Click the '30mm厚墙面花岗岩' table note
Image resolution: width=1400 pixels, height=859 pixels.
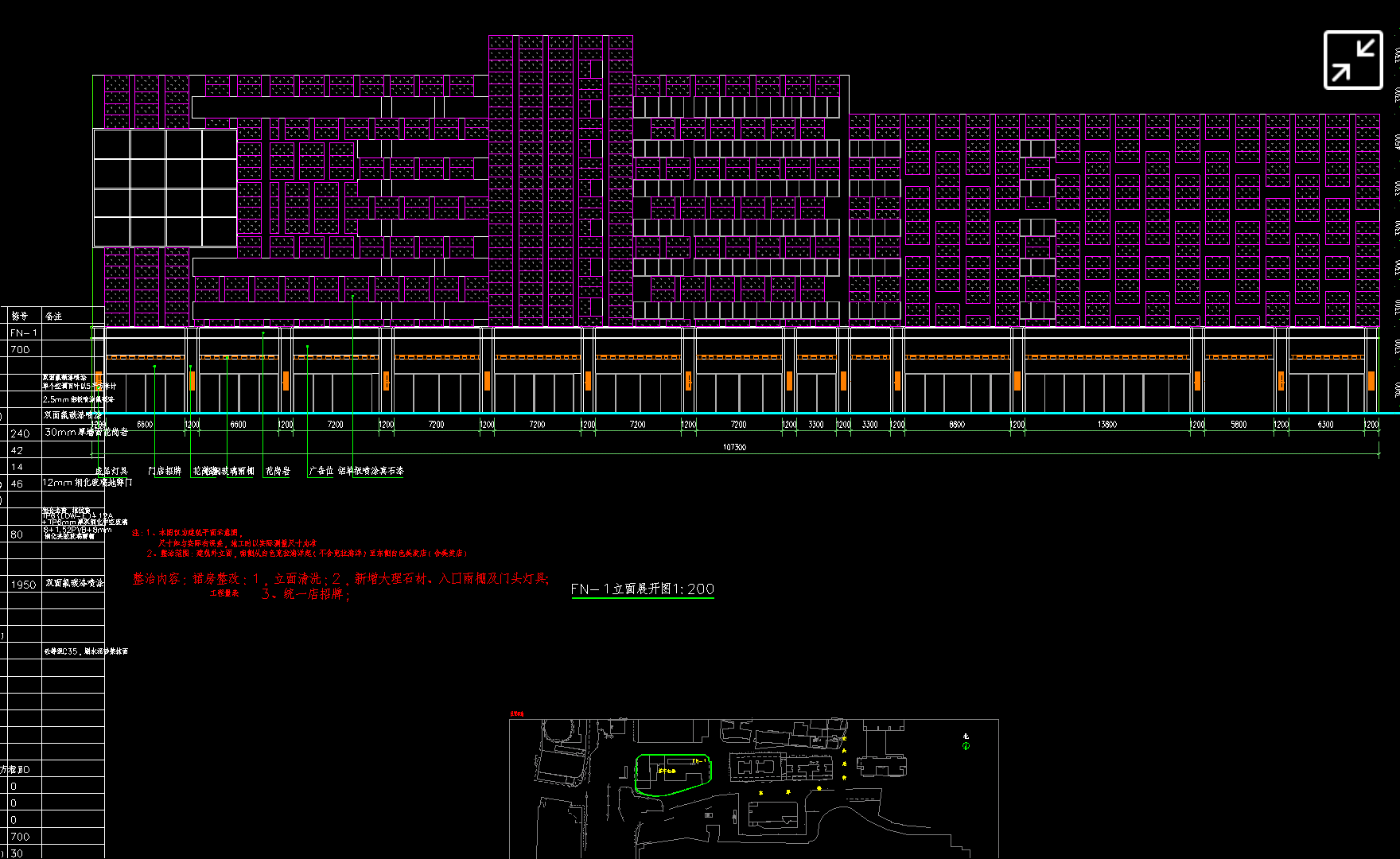[x=86, y=432]
